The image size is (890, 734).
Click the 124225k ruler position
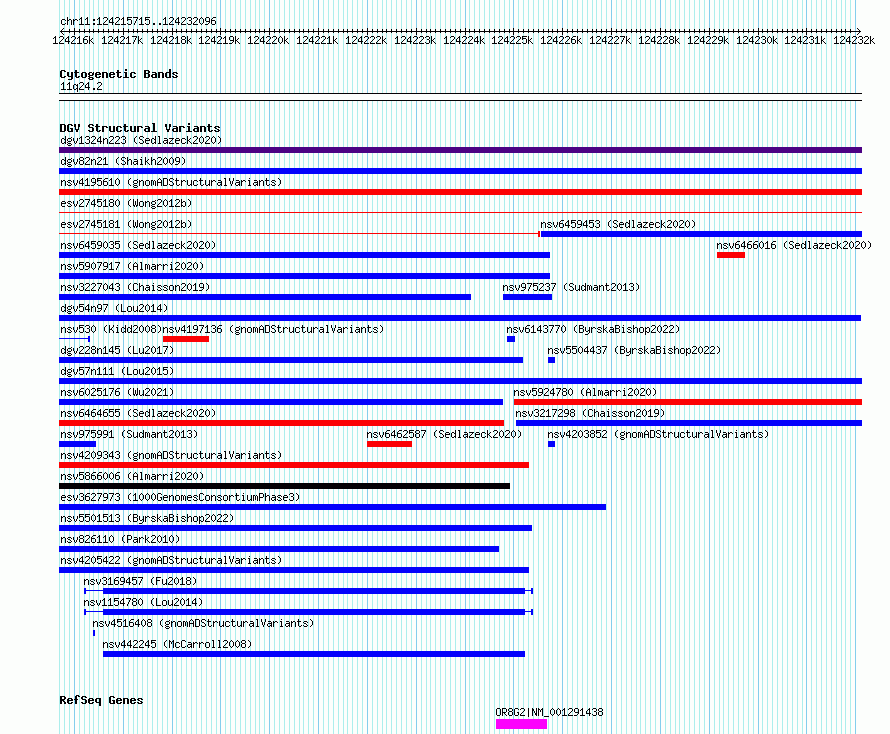512,40
